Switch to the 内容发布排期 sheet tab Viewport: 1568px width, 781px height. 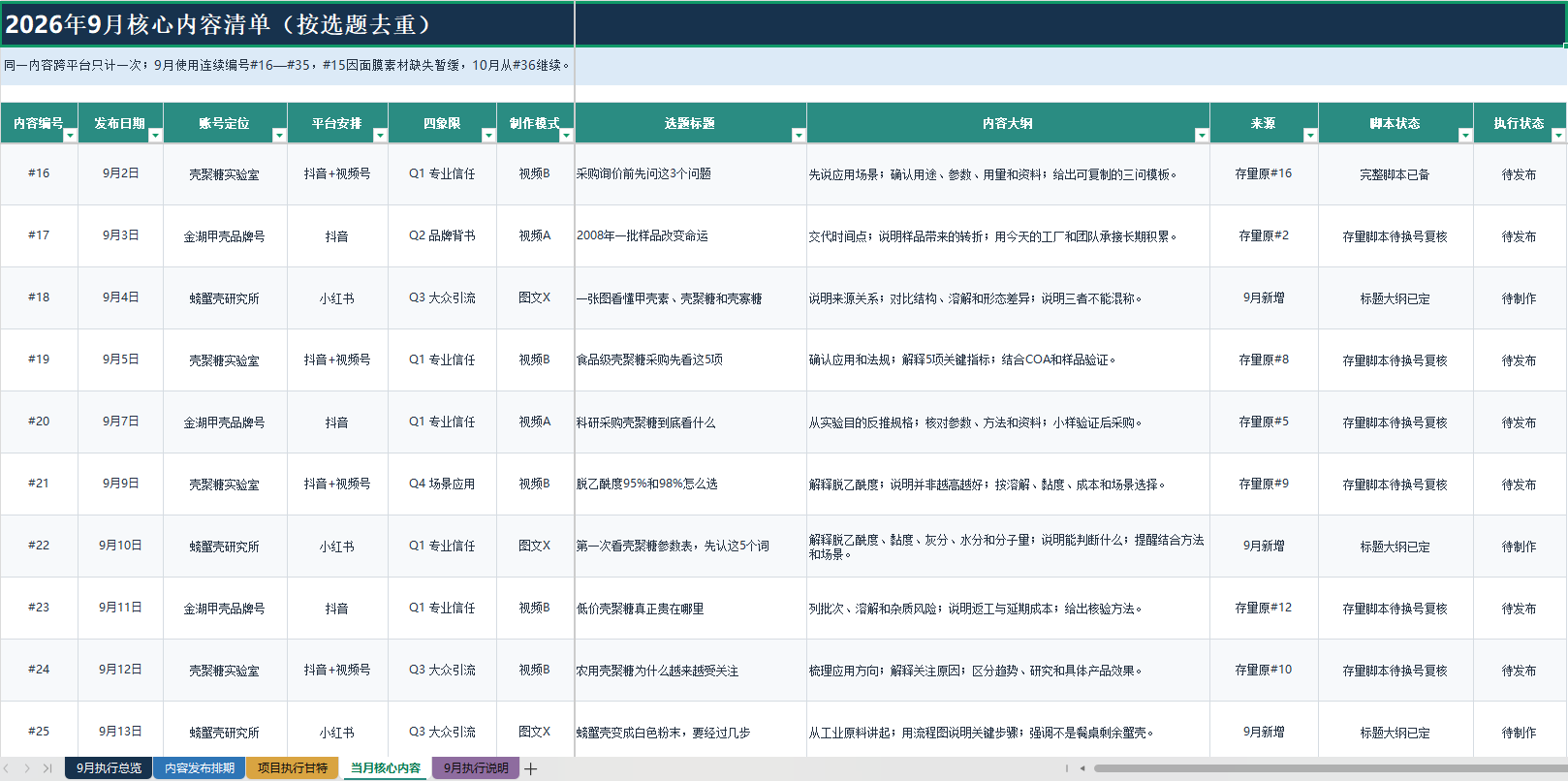pyautogui.click(x=199, y=768)
